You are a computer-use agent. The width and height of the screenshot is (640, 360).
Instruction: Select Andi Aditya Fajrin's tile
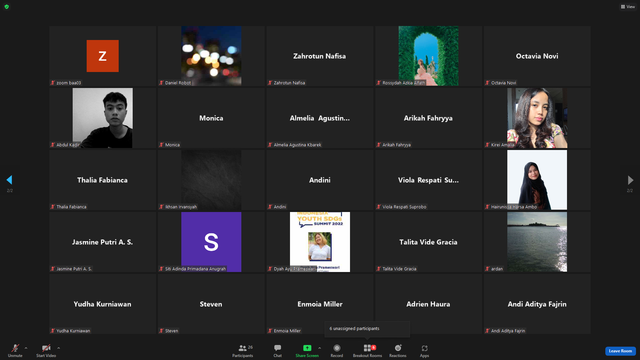[537, 304]
